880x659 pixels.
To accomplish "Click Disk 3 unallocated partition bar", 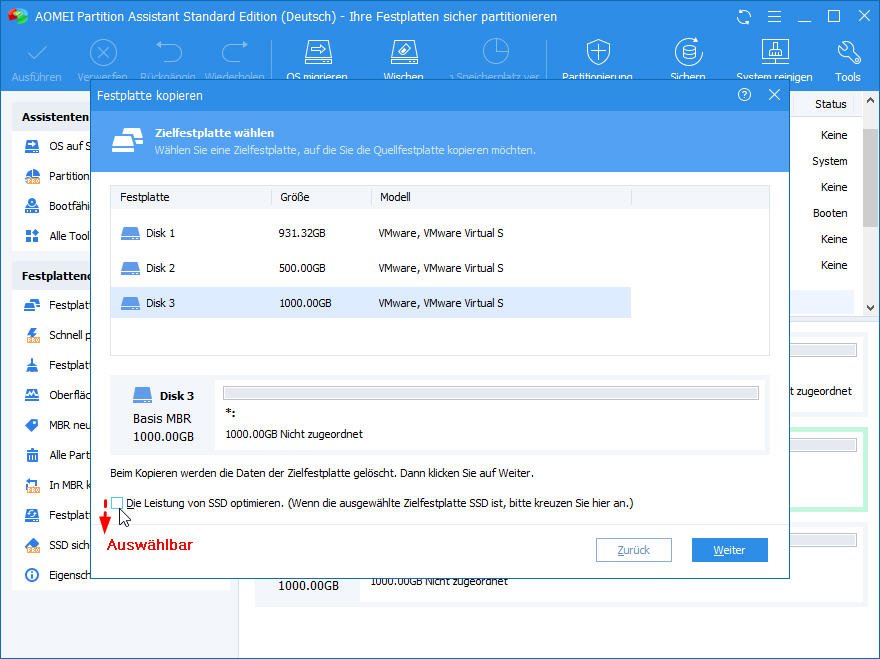I will click(x=491, y=393).
